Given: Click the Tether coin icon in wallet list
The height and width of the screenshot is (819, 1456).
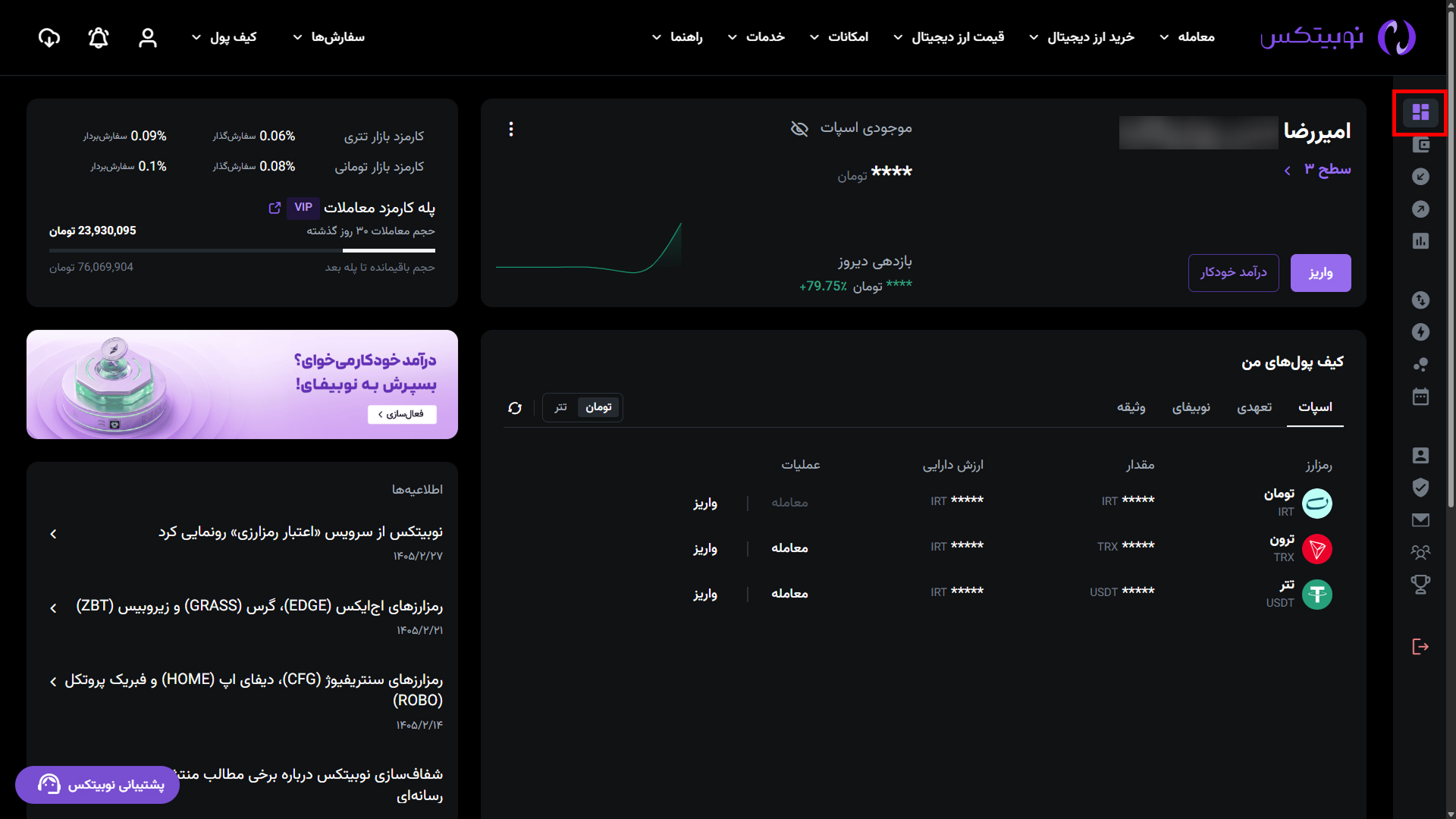Looking at the screenshot, I should [x=1317, y=595].
